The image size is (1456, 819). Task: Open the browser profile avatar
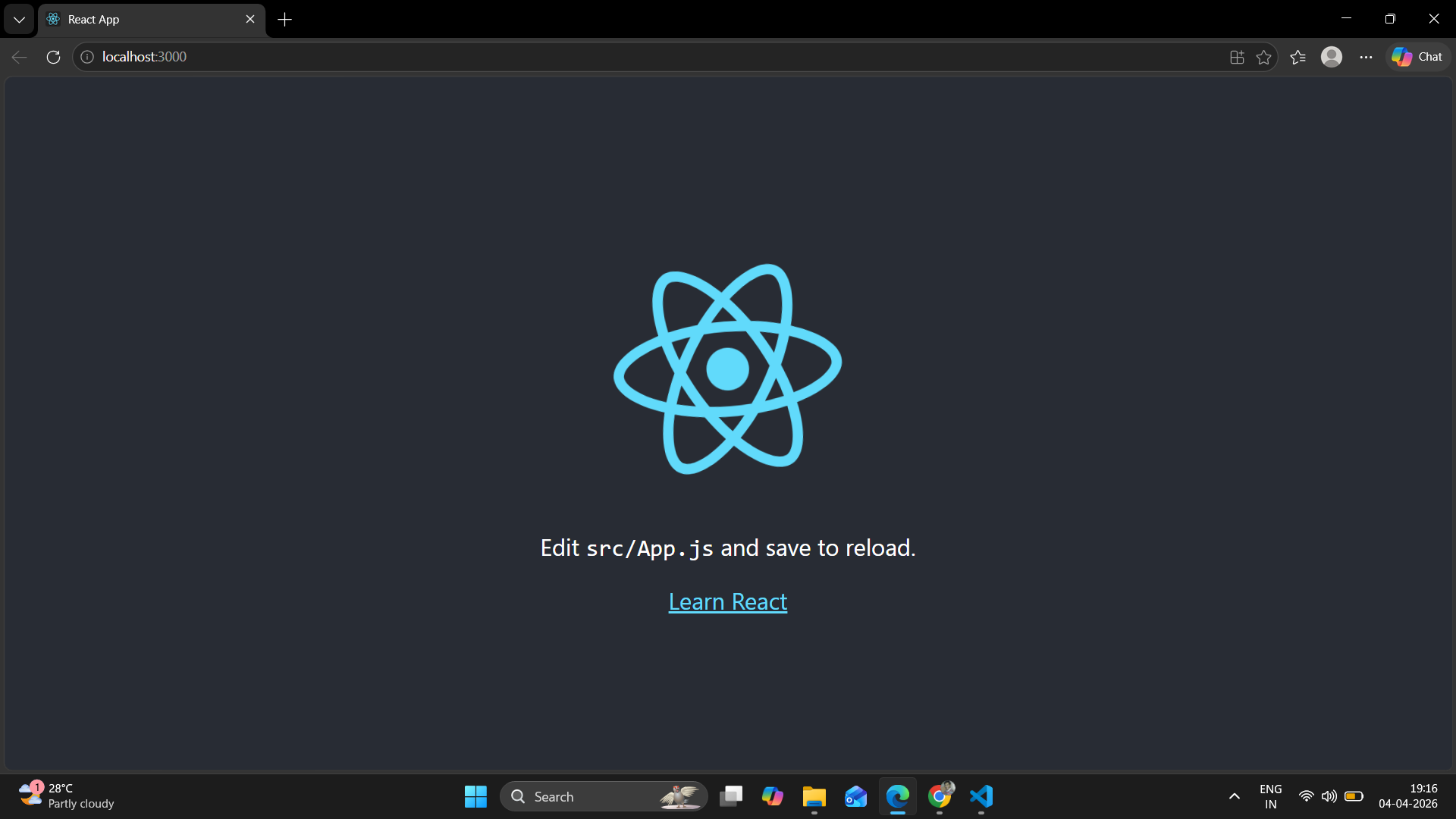coord(1331,57)
